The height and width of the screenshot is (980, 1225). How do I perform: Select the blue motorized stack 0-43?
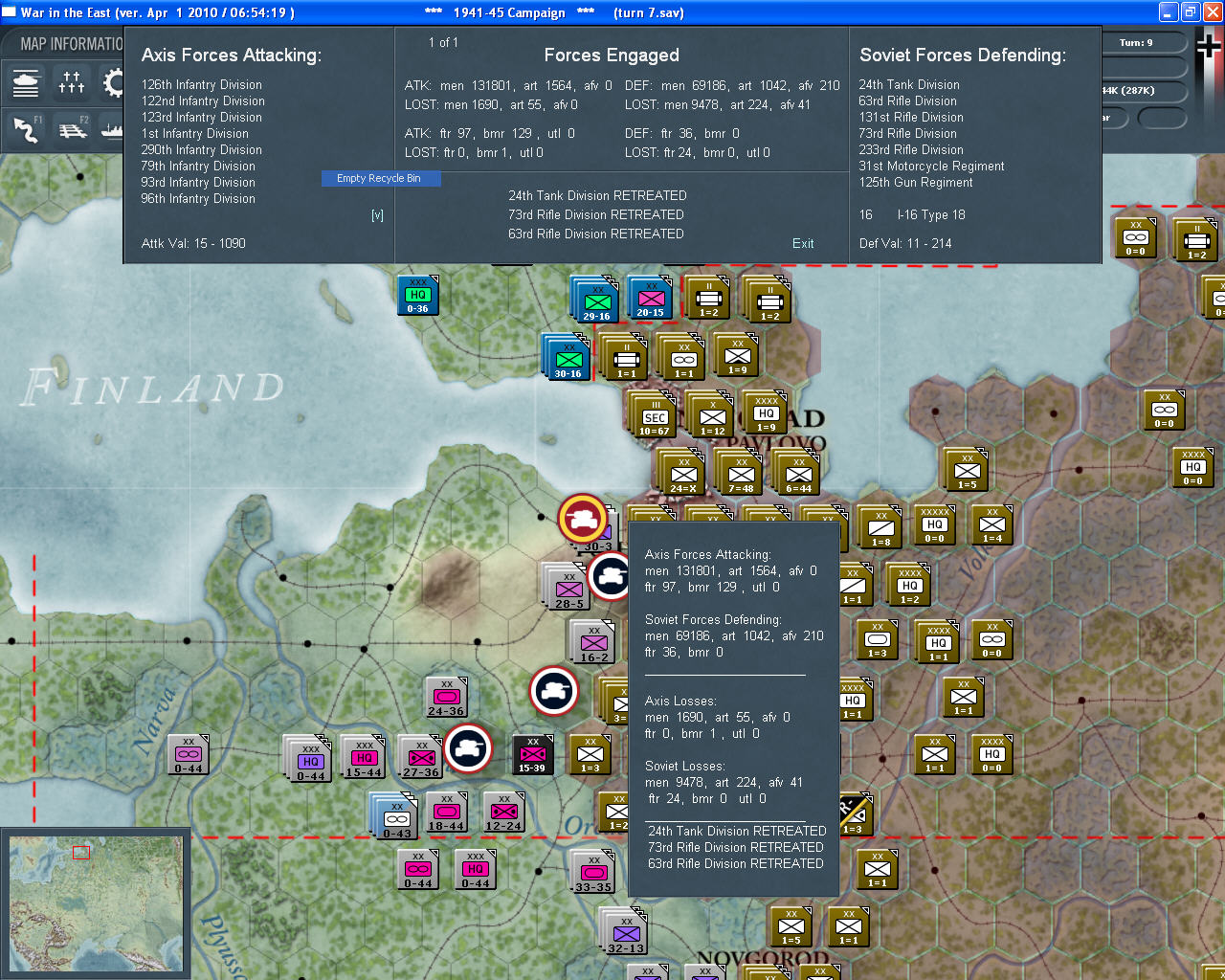coord(395,816)
